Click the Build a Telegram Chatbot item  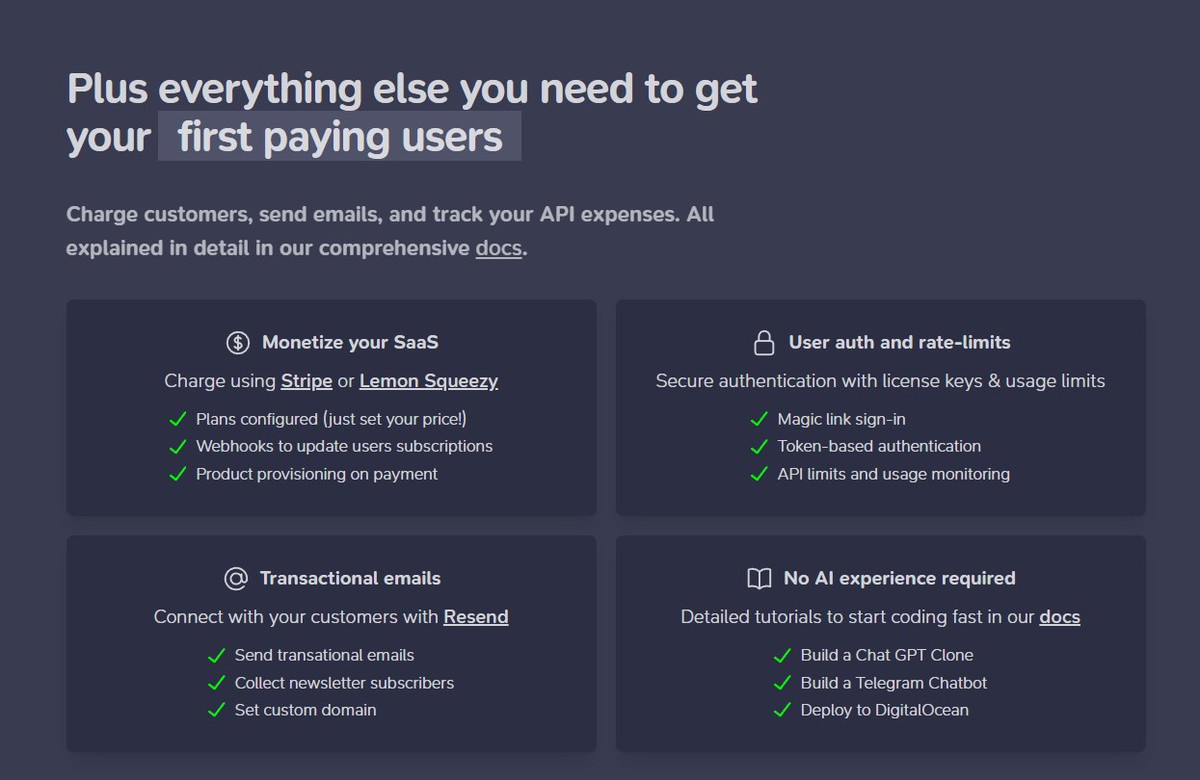(x=893, y=683)
